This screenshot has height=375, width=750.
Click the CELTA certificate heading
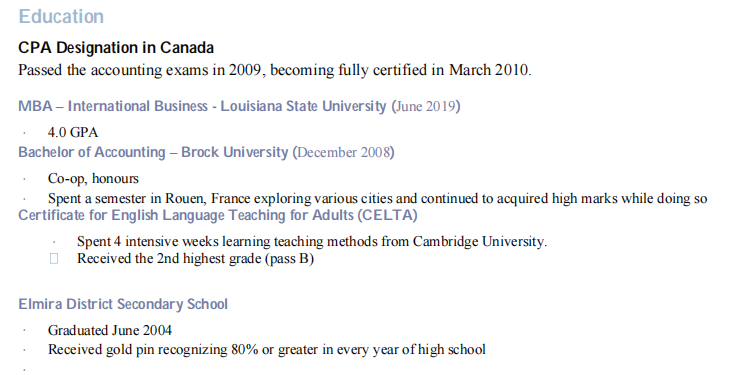tap(218, 216)
